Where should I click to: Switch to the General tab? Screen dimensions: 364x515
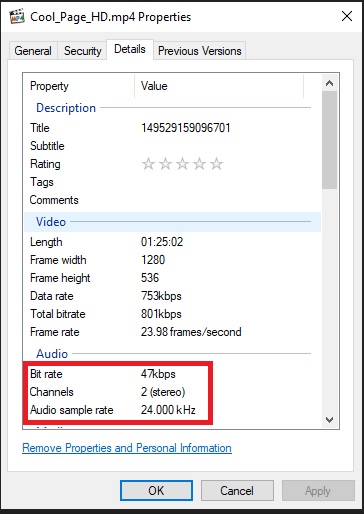coord(33,51)
